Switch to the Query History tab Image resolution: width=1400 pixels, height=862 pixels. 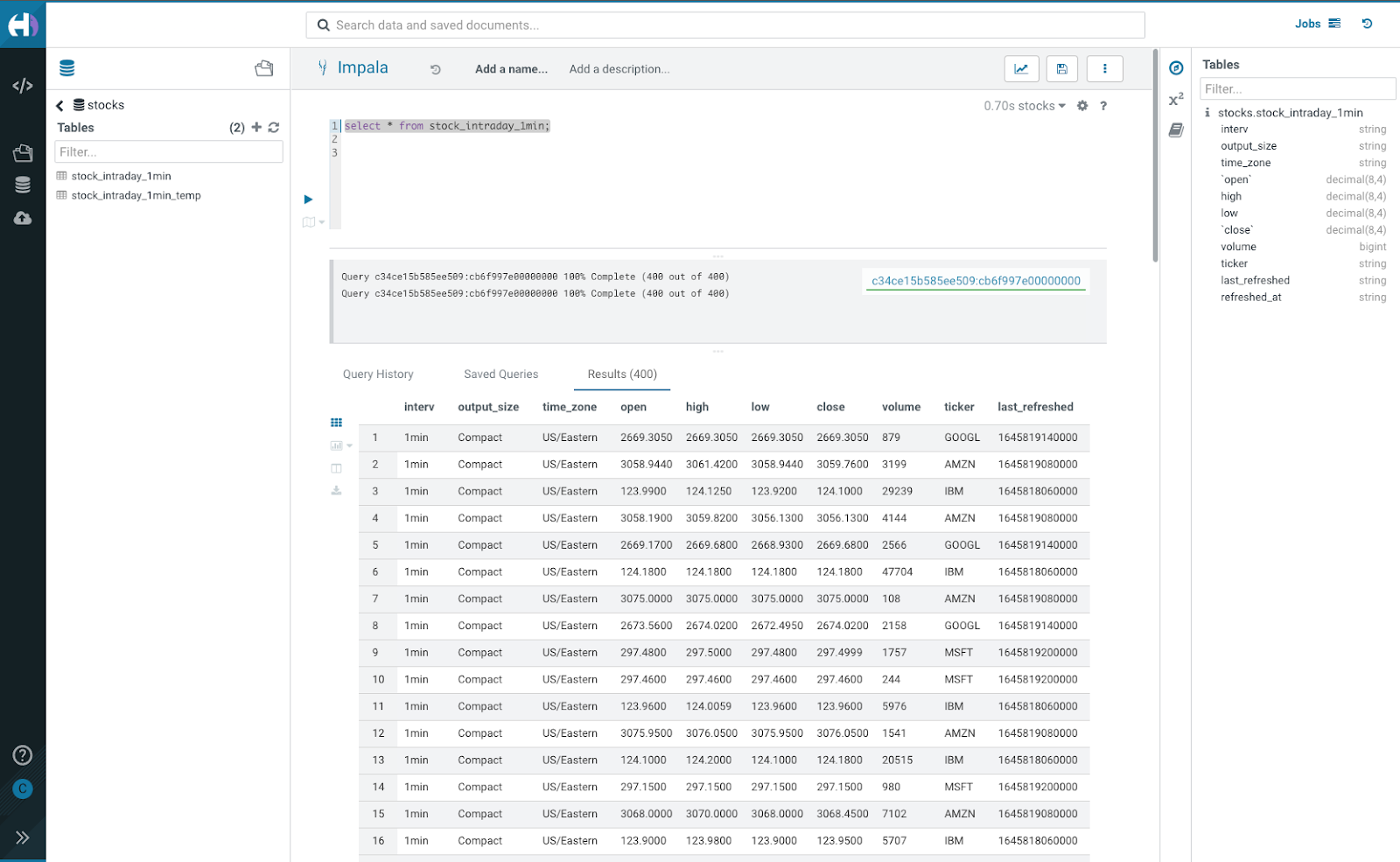pyautogui.click(x=377, y=374)
